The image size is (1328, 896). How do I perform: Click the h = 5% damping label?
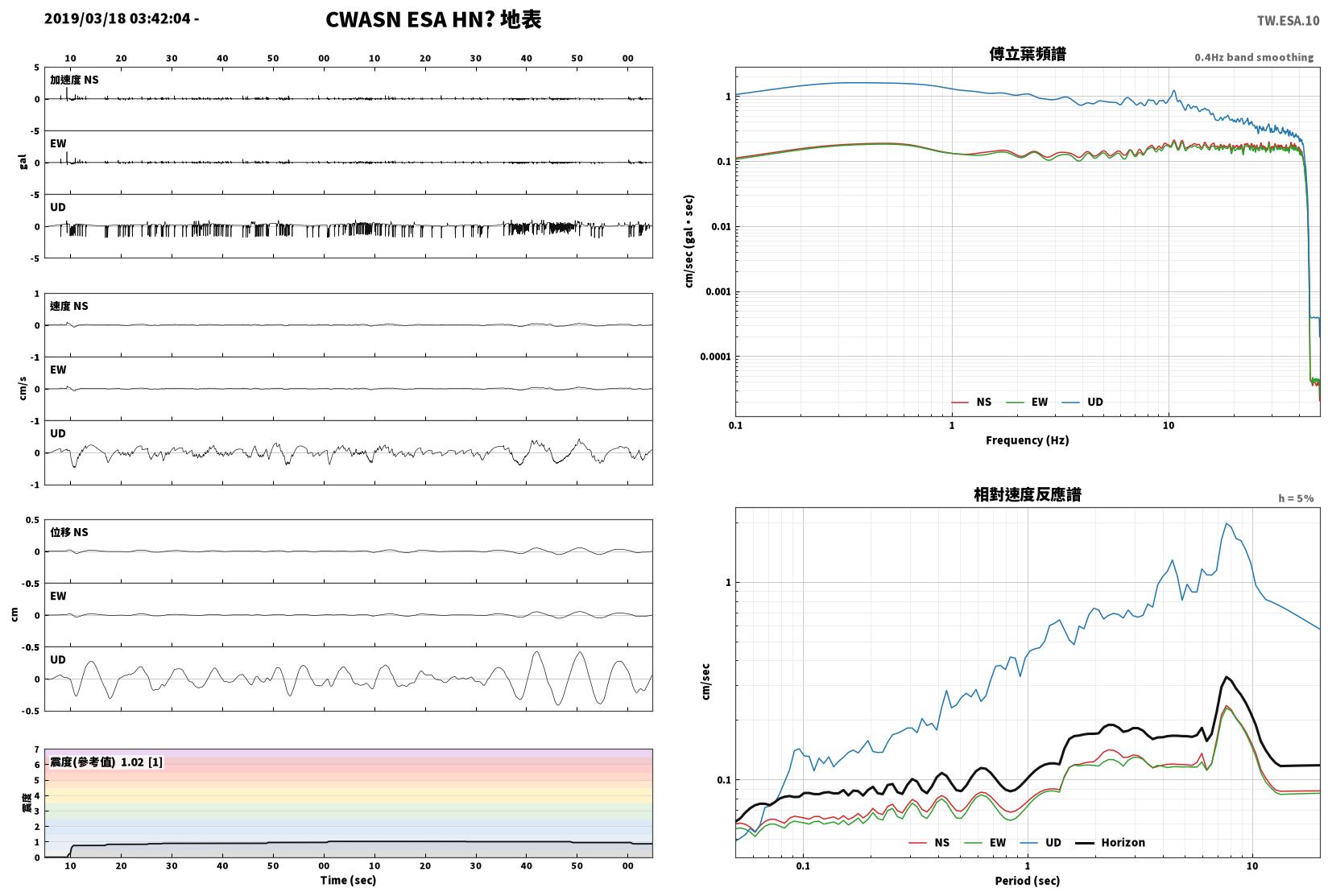tap(1296, 498)
